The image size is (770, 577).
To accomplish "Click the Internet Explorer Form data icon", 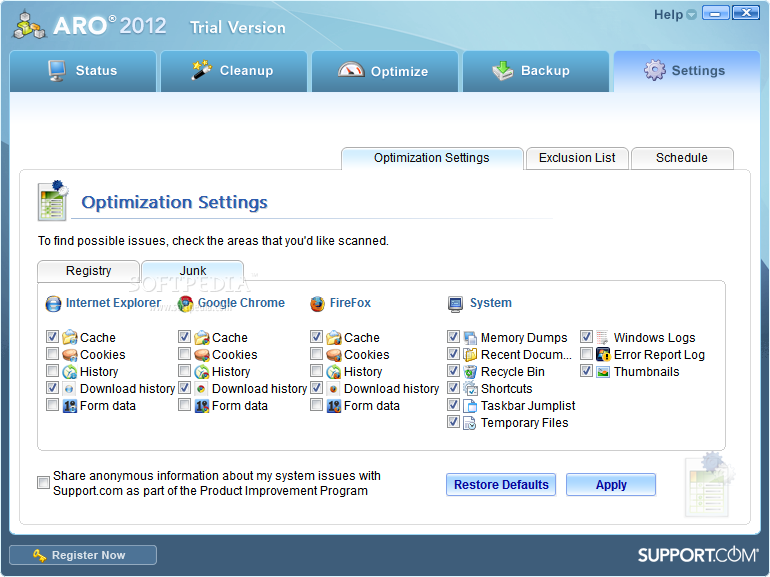I will (x=70, y=406).
